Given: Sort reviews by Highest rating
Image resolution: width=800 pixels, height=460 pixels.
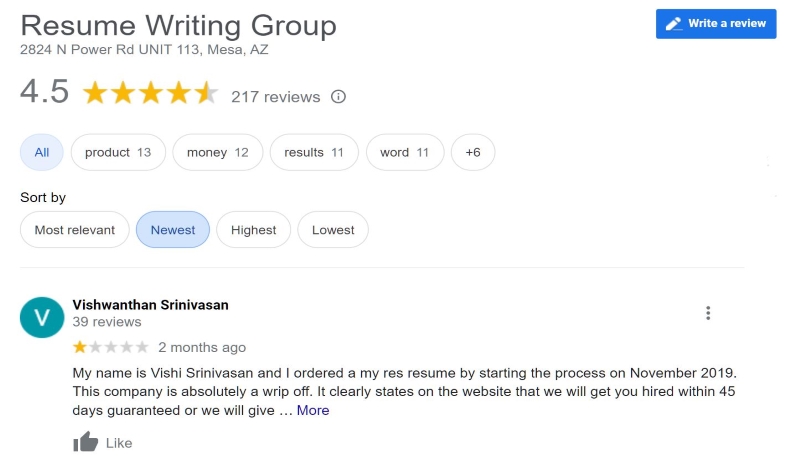Looking at the screenshot, I should point(254,229).
